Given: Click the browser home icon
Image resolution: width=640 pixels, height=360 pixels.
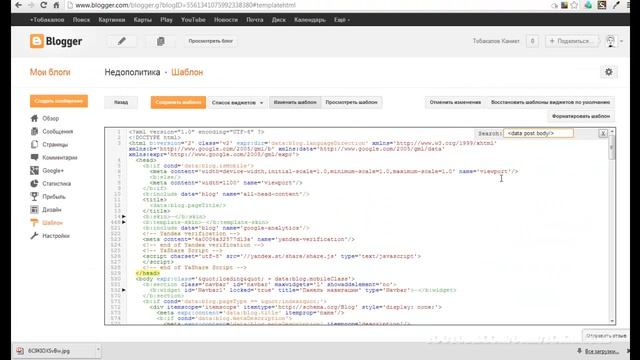Looking at the screenshot, I should pyautogui.click(x=56, y=5).
